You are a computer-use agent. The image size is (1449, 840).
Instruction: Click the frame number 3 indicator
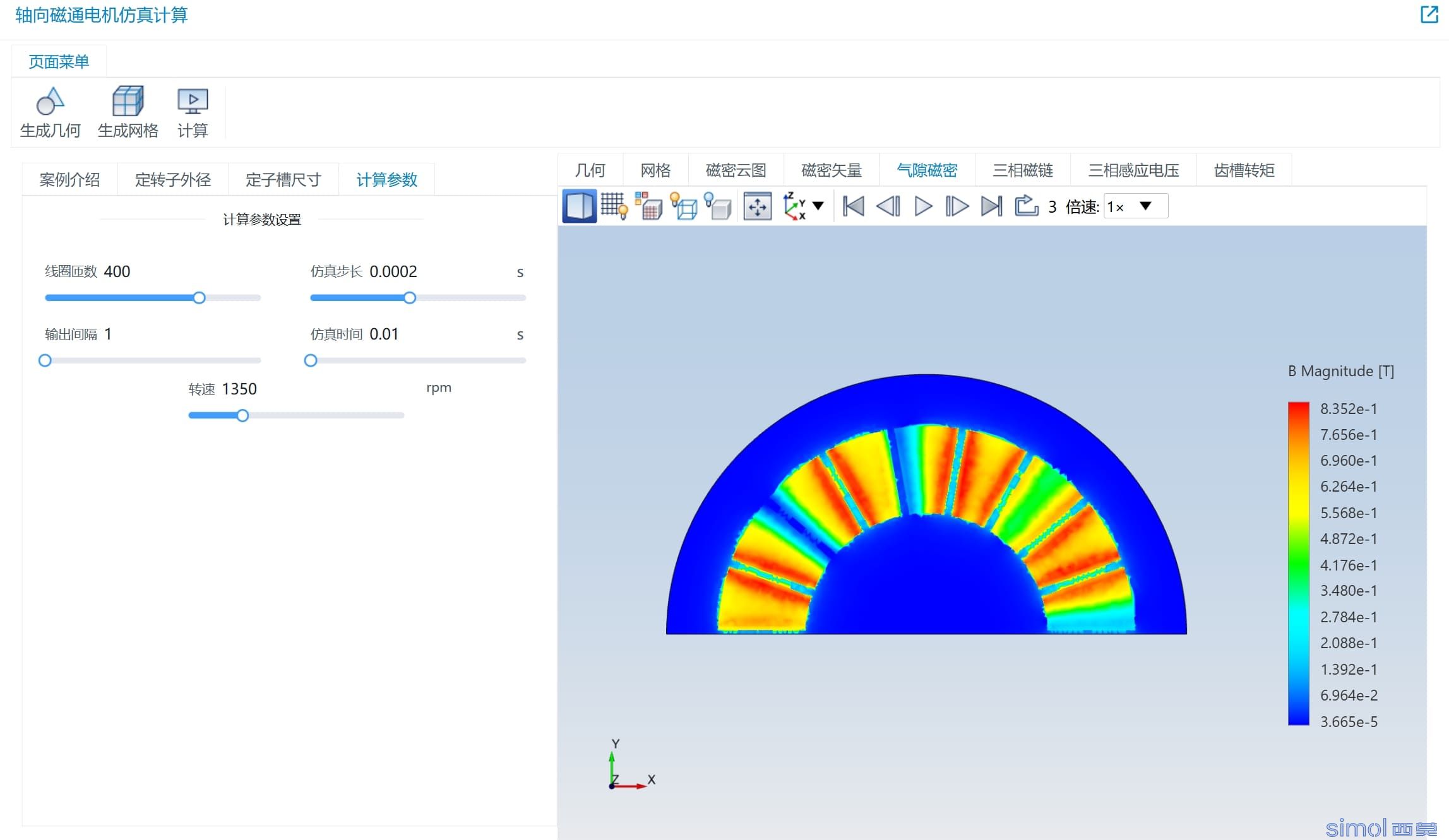click(1052, 207)
